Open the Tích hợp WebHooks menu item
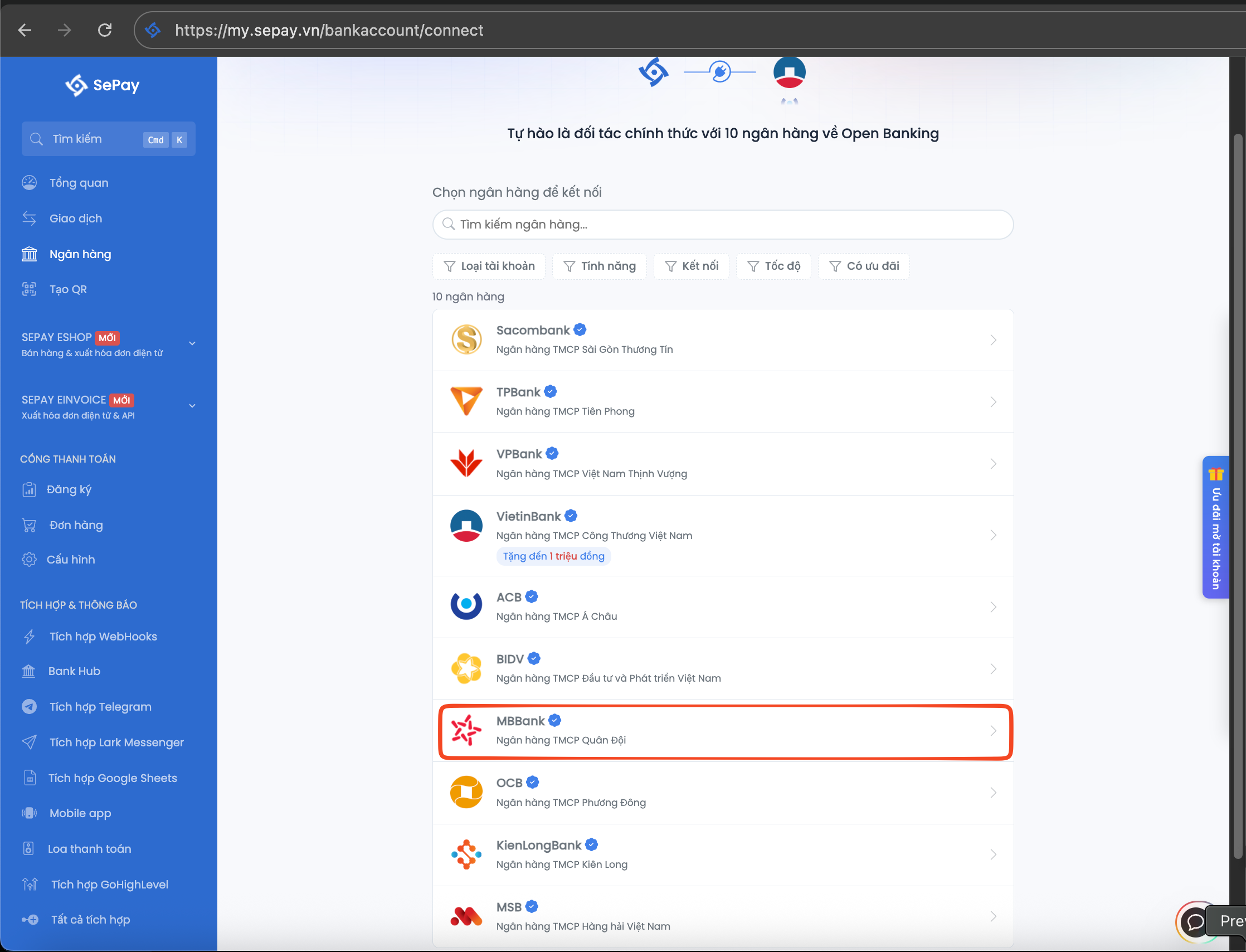This screenshot has height=952, width=1246. pos(103,637)
